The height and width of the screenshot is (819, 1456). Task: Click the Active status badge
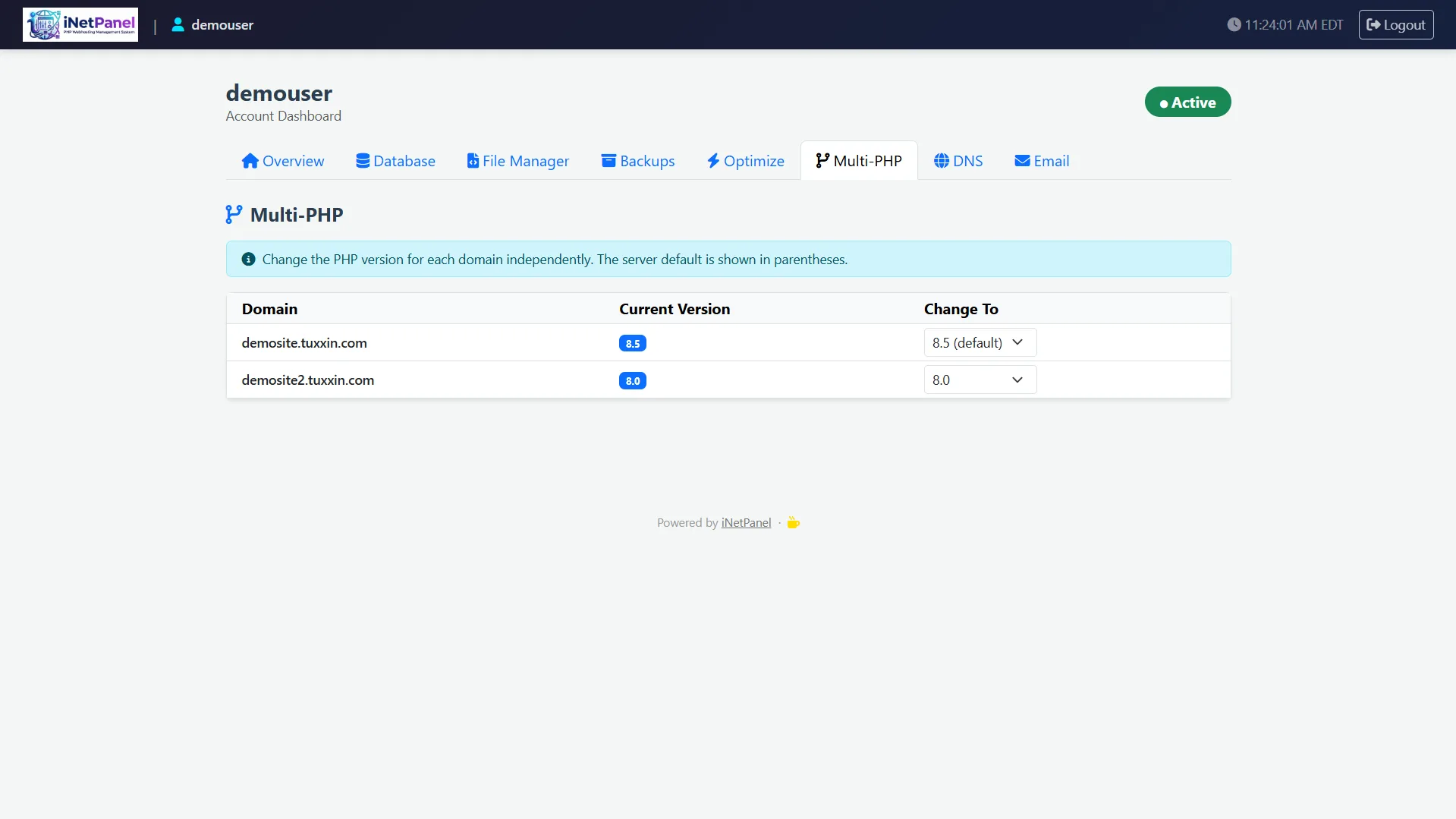coord(1187,102)
